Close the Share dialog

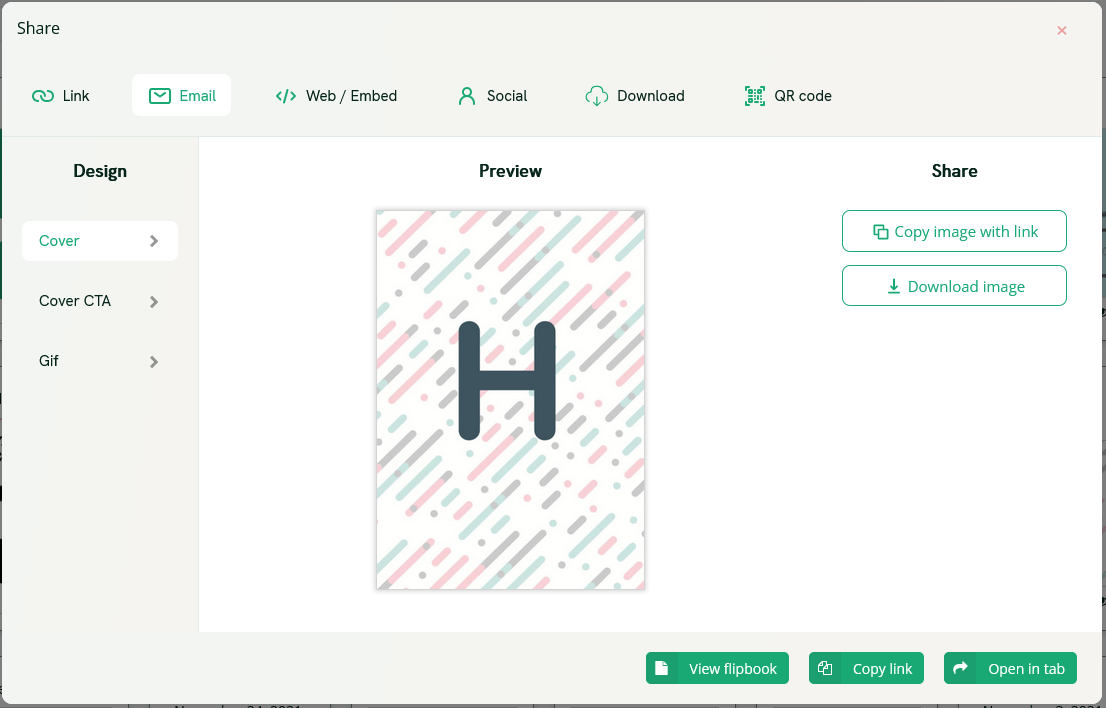(x=1062, y=30)
